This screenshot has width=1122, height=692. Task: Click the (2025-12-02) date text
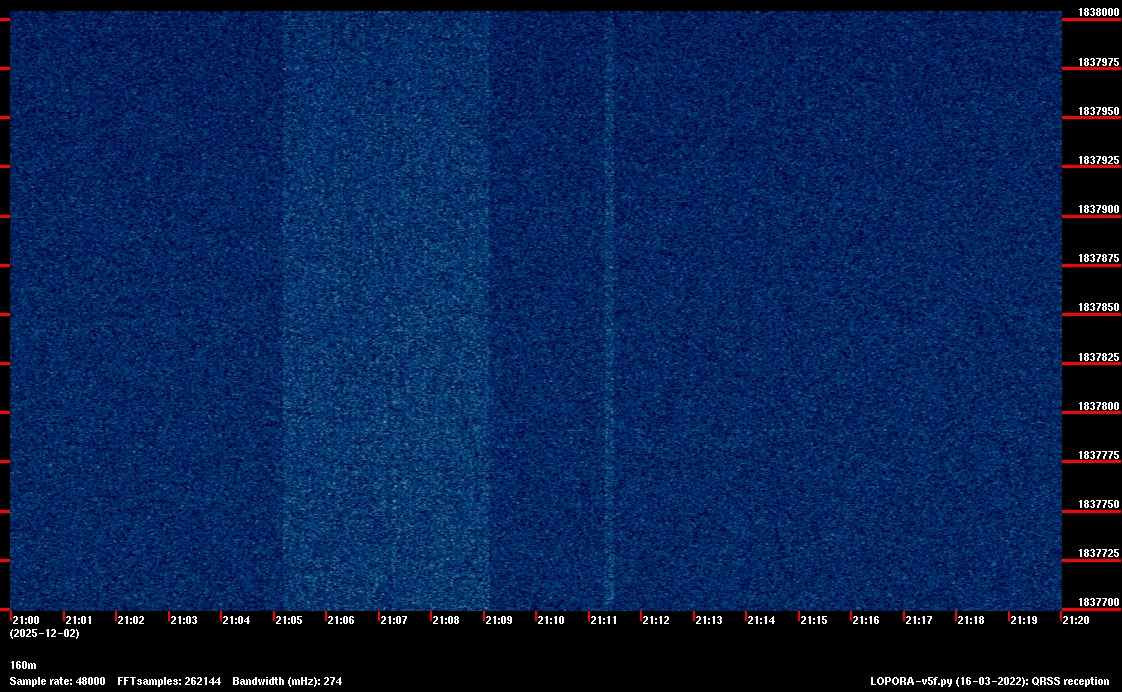pyautogui.click(x=44, y=633)
